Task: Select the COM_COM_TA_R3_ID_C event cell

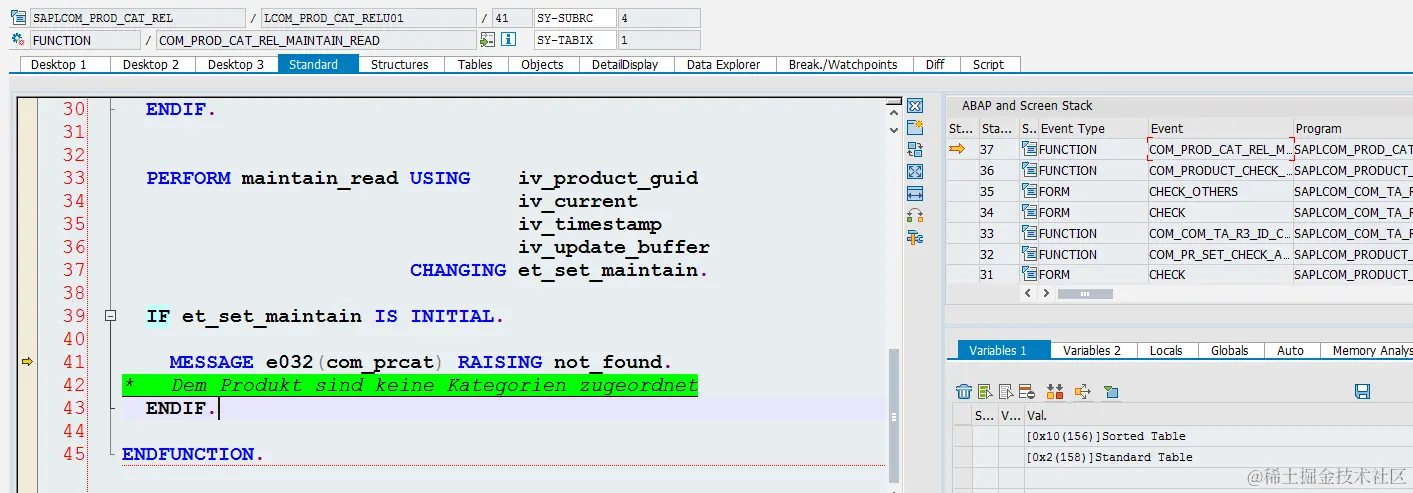Action: (1219, 233)
